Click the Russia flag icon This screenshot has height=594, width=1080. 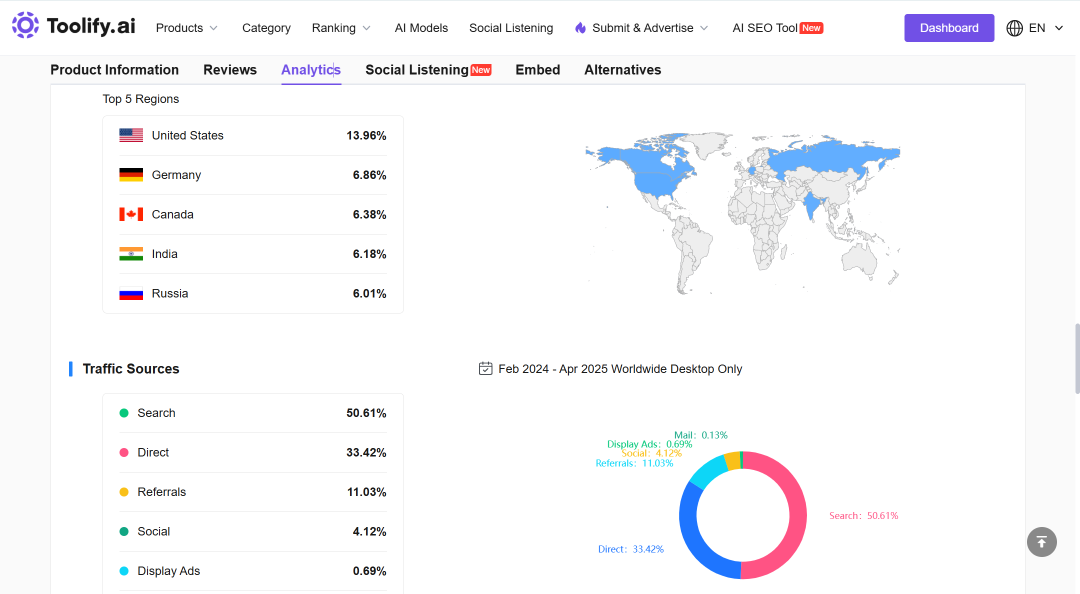point(131,294)
